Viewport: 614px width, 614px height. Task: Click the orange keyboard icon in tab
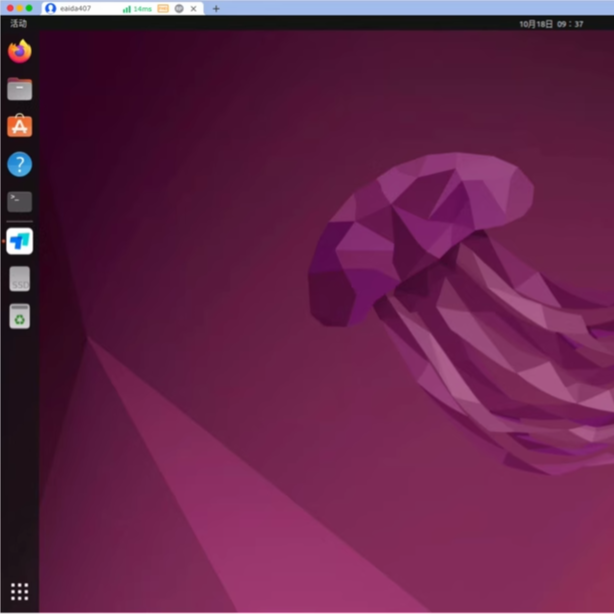tap(163, 9)
